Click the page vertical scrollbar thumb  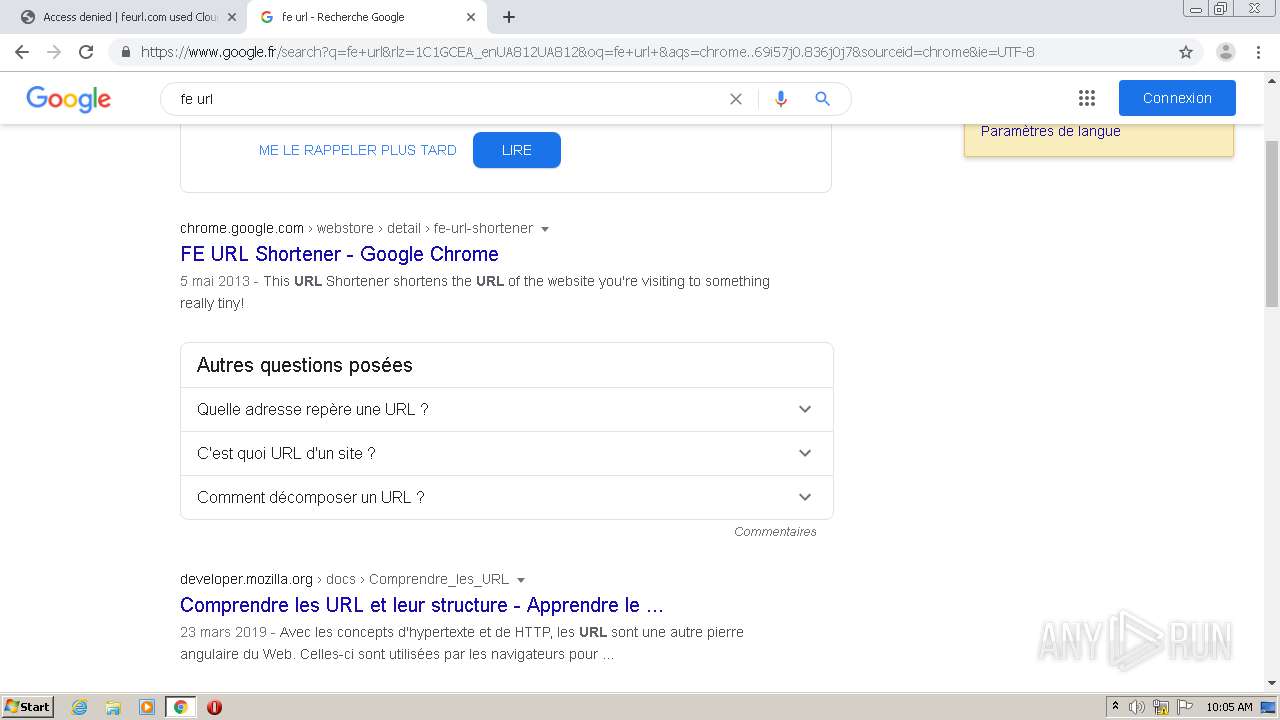click(1272, 224)
